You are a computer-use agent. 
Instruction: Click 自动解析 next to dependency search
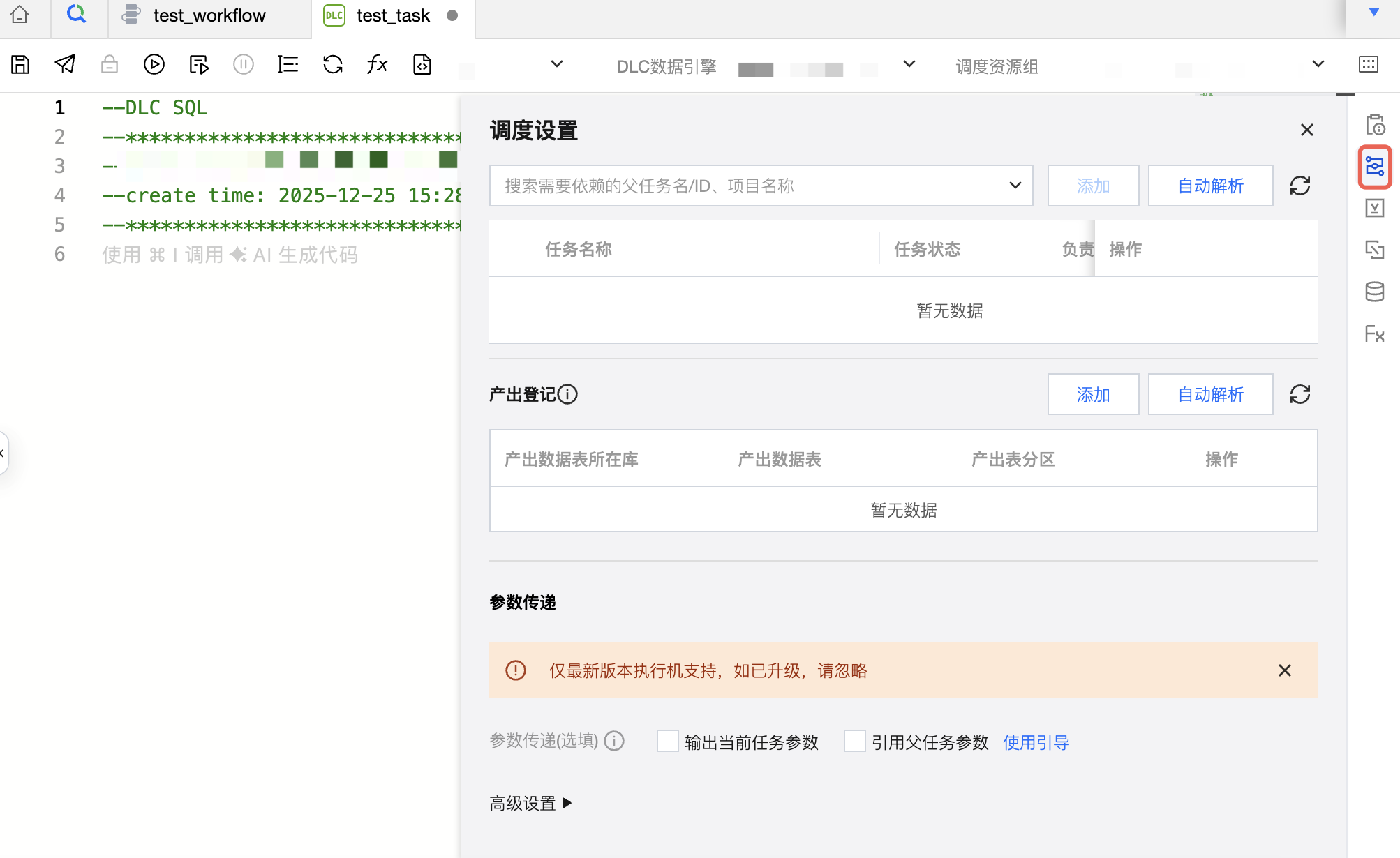pos(1210,186)
